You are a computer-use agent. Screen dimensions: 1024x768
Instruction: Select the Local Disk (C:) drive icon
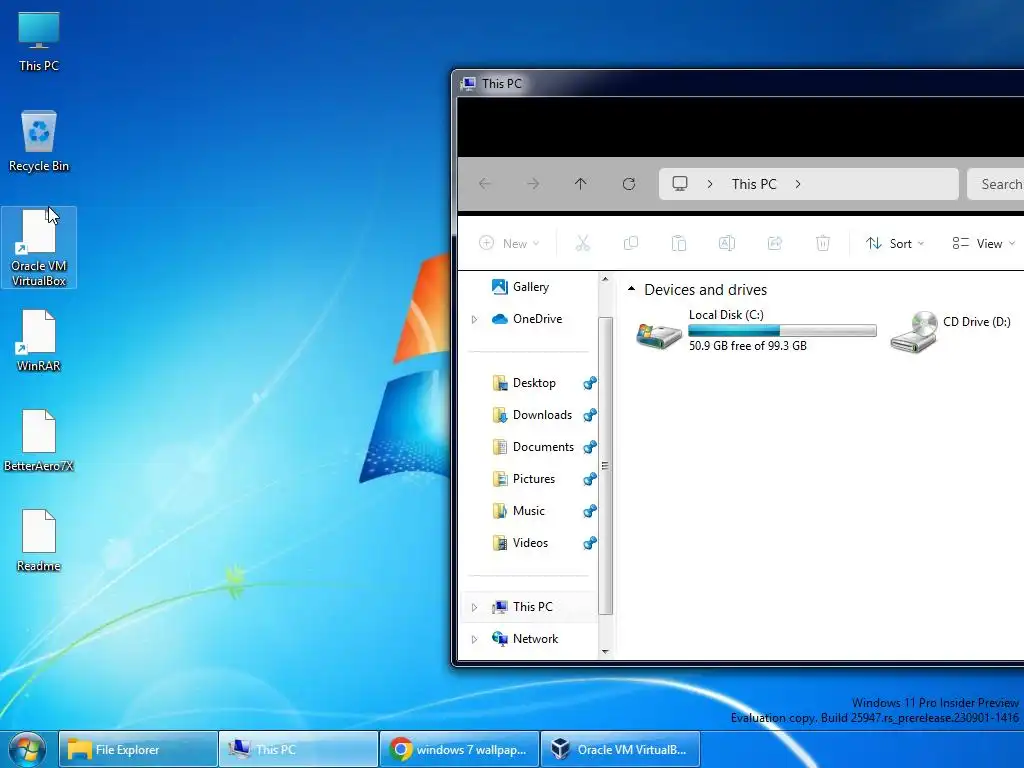(659, 335)
